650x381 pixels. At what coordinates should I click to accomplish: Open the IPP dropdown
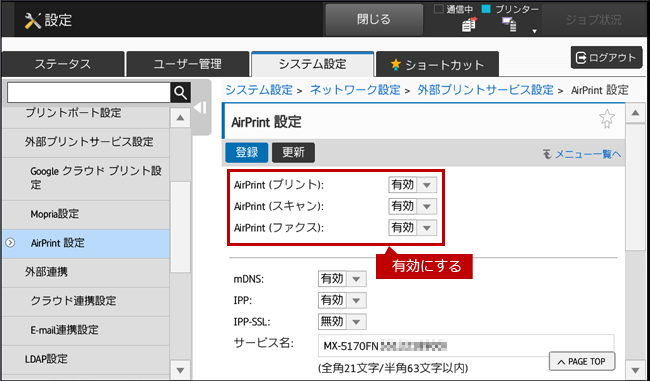(342, 300)
